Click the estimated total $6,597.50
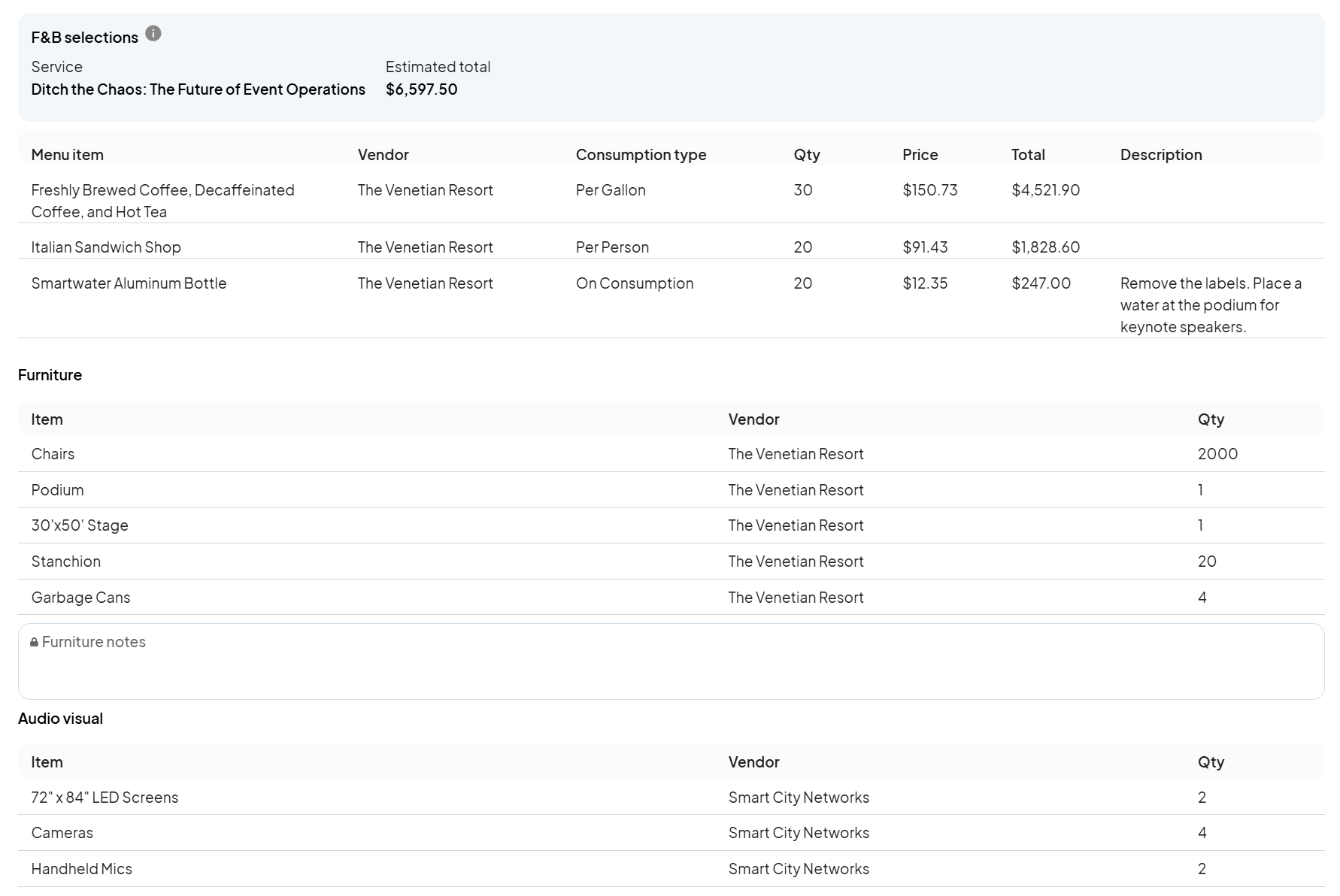The height and width of the screenshot is (896, 1340). coord(421,89)
